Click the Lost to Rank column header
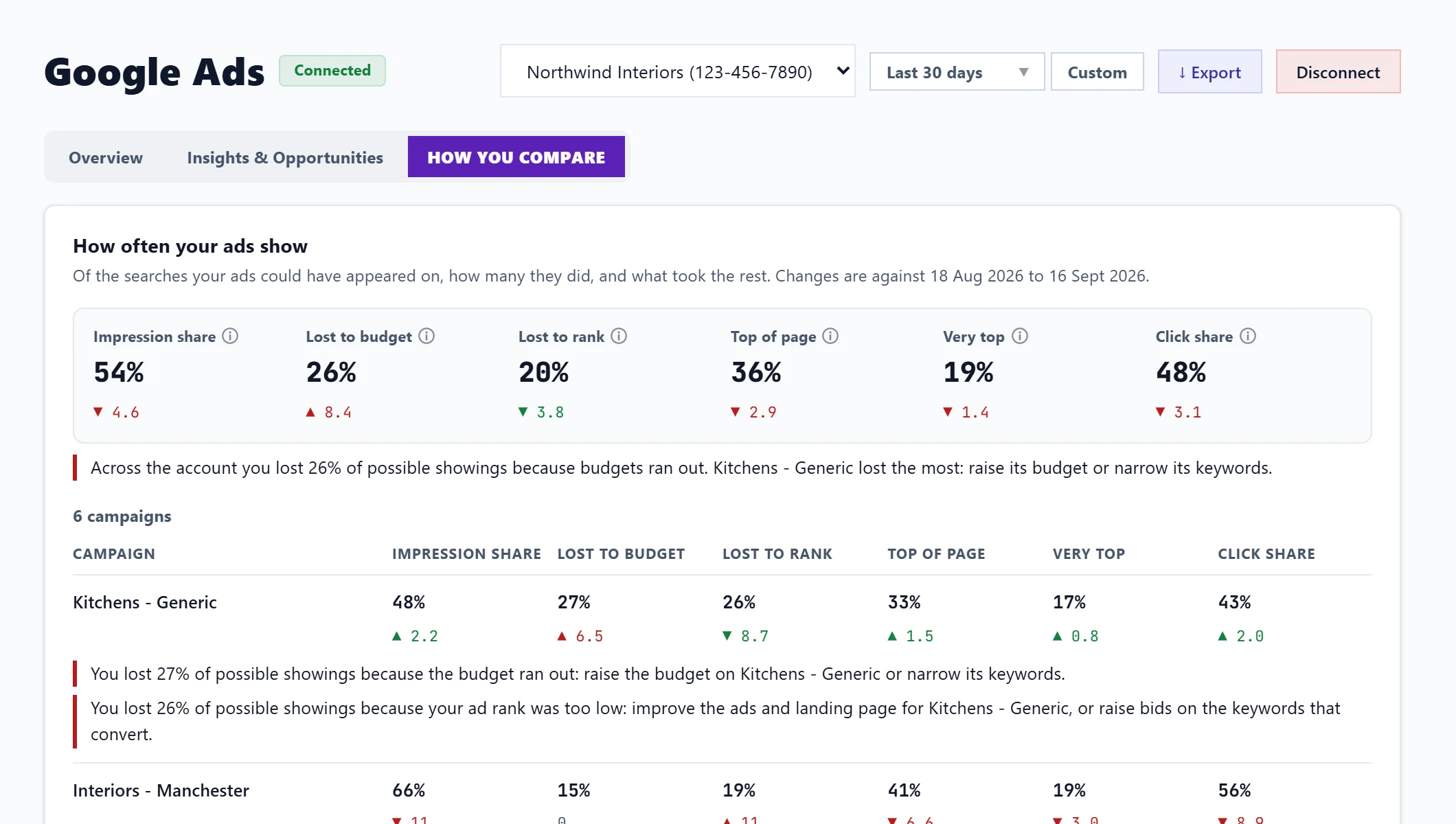This screenshot has width=1456, height=824. pos(777,553)
